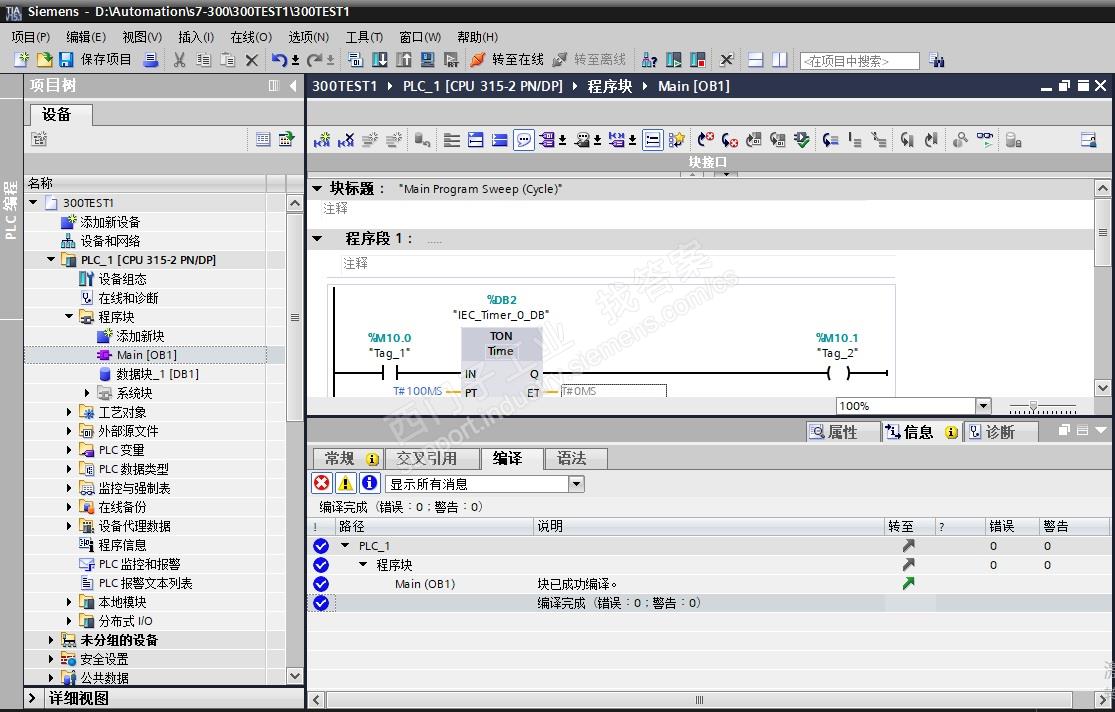Viewport: 1115px width, 712px height.
Task: Start the CPU using the green play icon
Action: tap(673, 60)
